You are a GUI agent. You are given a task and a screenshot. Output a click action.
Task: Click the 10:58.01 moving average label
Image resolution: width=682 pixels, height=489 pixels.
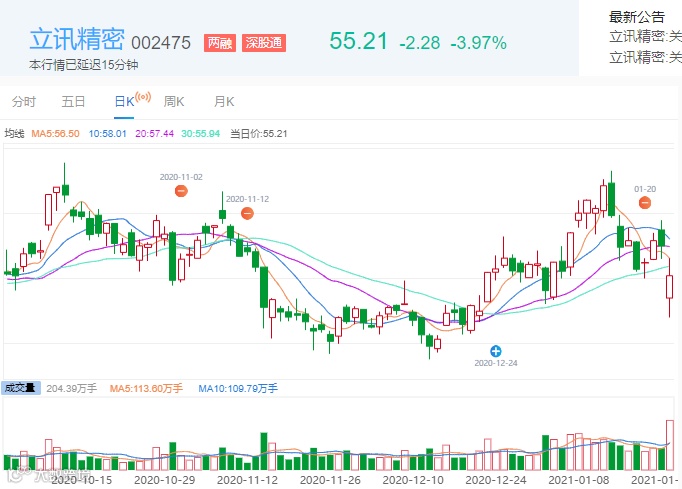tap(107, 134)
